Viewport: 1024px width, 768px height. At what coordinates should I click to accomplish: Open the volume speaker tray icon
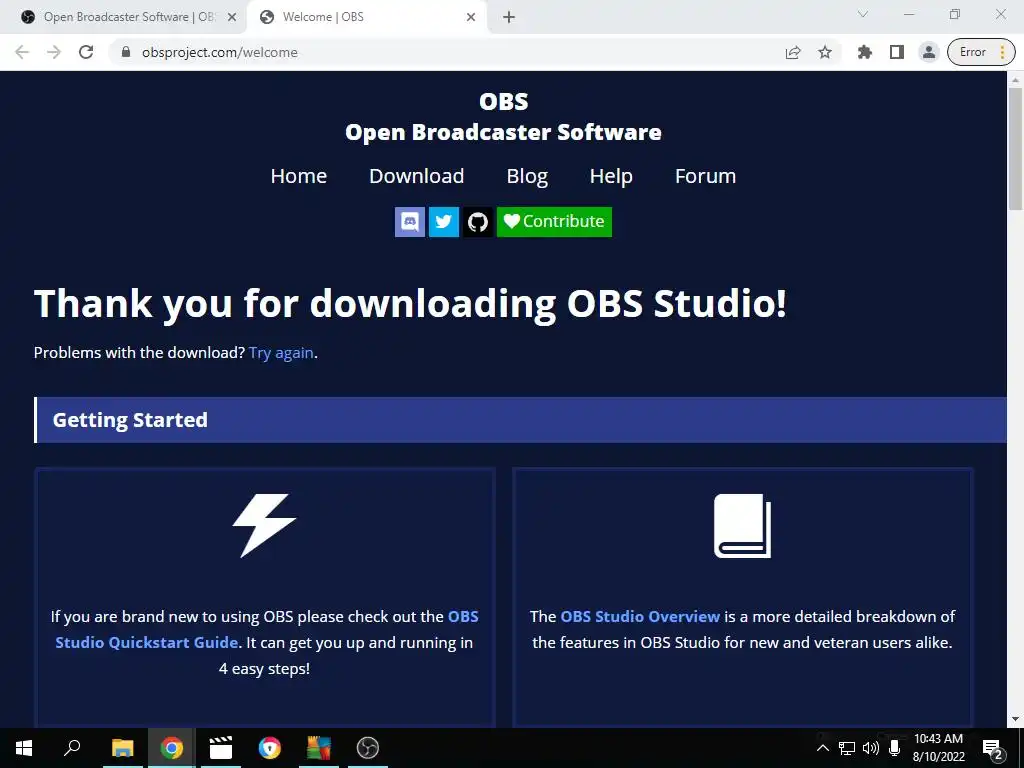(x=871, y=748)
